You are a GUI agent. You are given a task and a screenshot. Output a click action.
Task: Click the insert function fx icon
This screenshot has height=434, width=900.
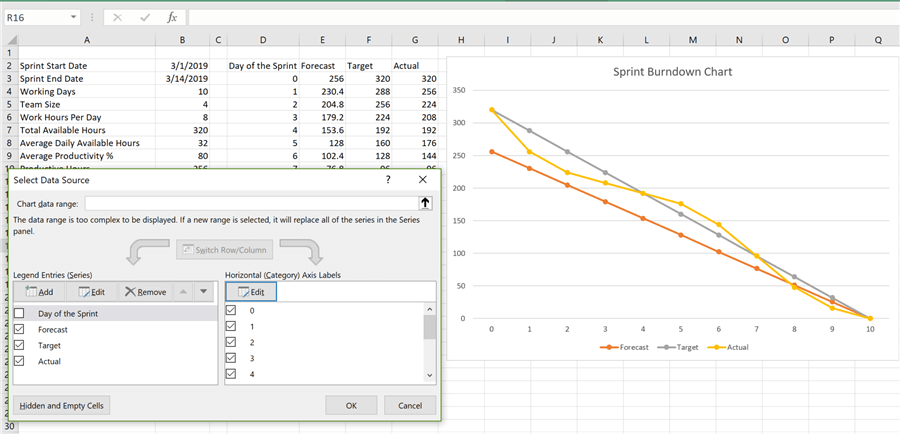click(x=172, y=18)
